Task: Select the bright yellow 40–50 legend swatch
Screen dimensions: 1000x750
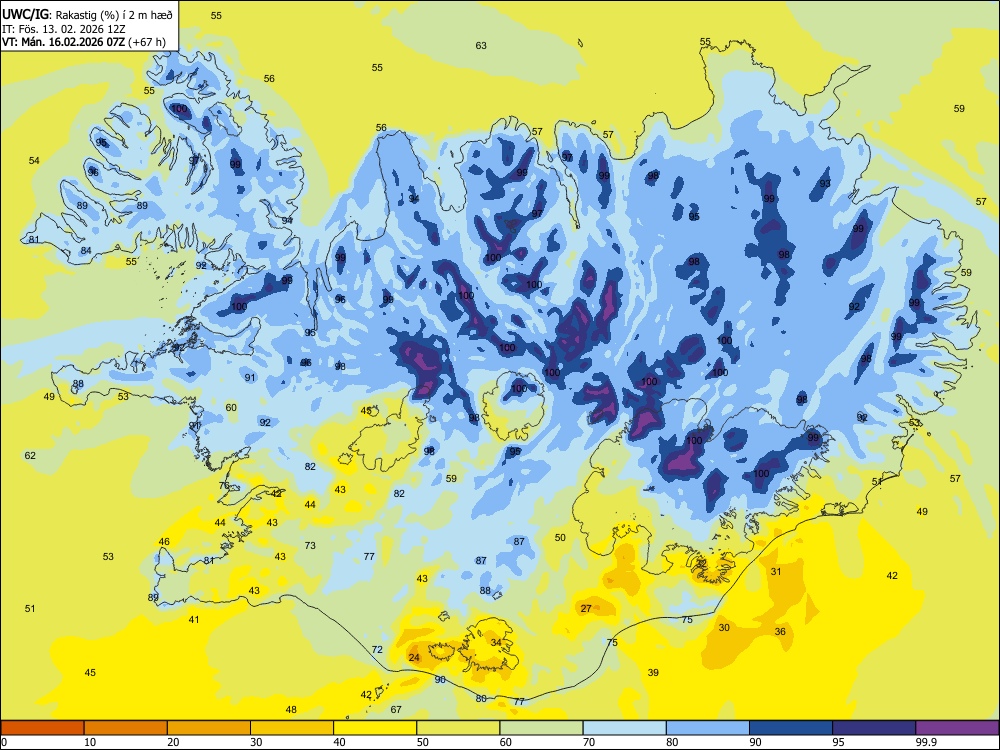Action: (375, 728)
